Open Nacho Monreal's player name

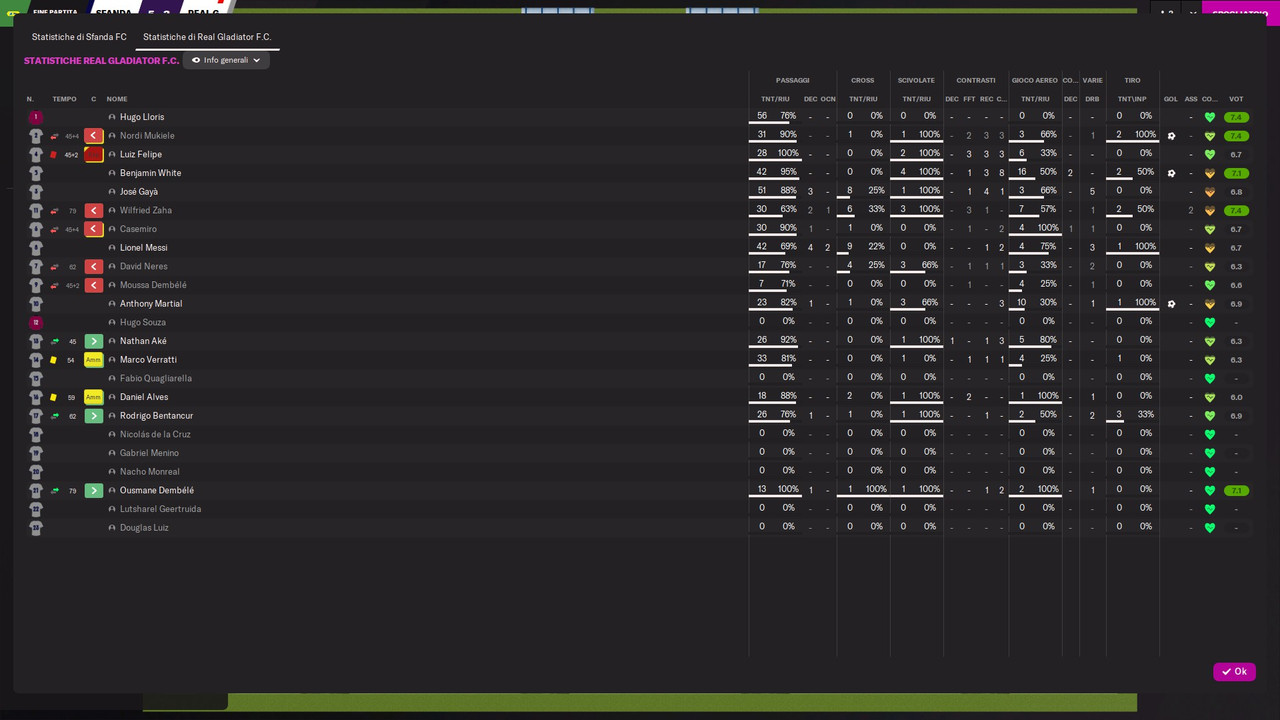150,472
